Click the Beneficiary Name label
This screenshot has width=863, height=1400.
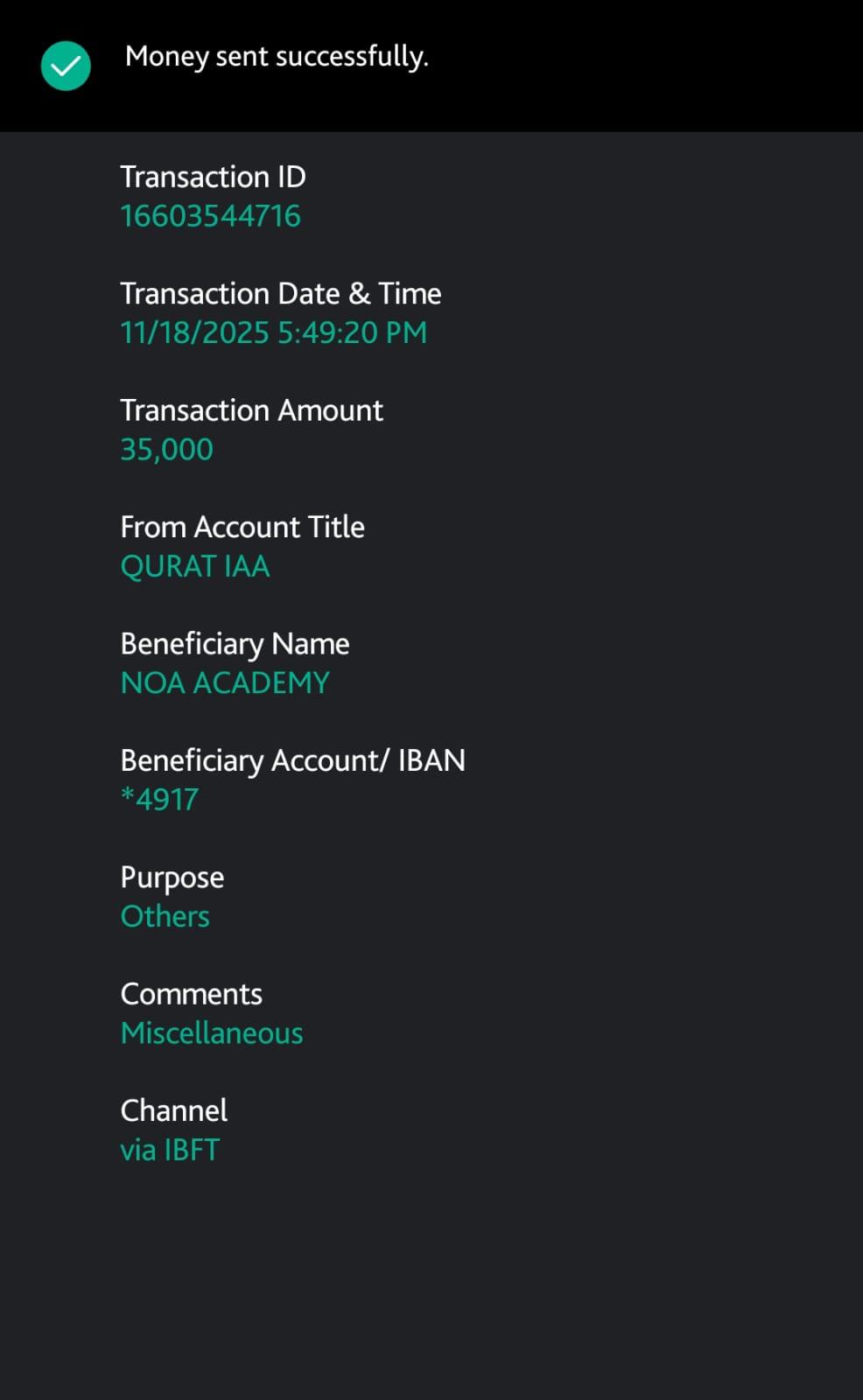pyautogui.click(x=235, y=644)
